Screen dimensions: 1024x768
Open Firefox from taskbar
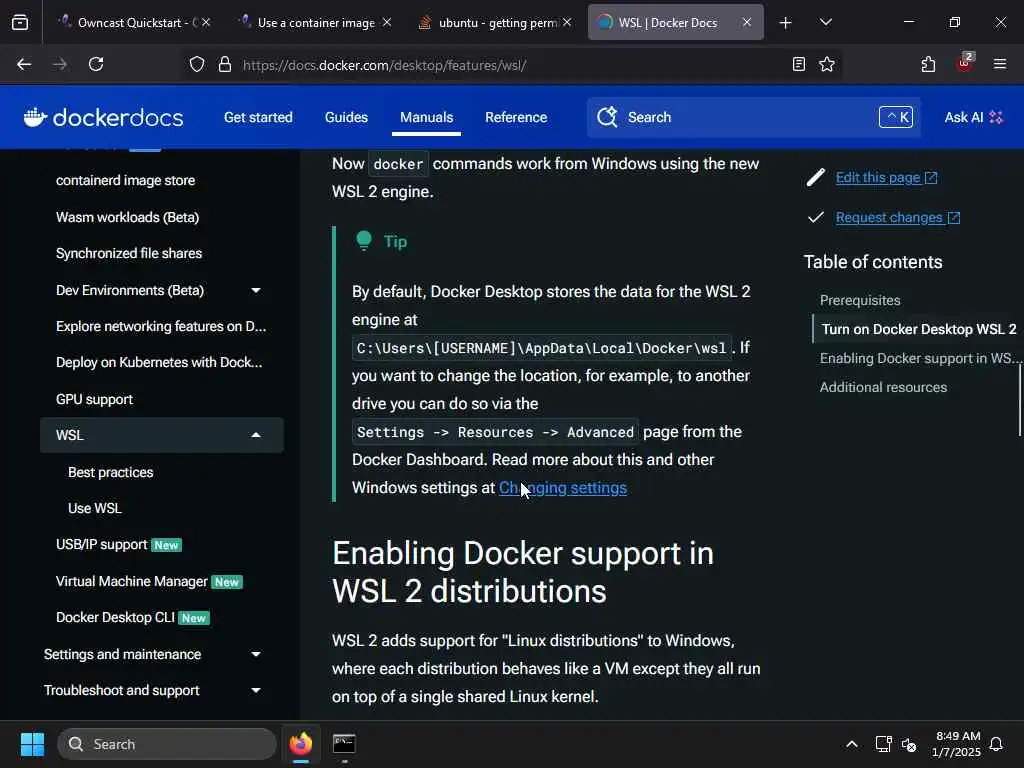(x=301, y=744)
